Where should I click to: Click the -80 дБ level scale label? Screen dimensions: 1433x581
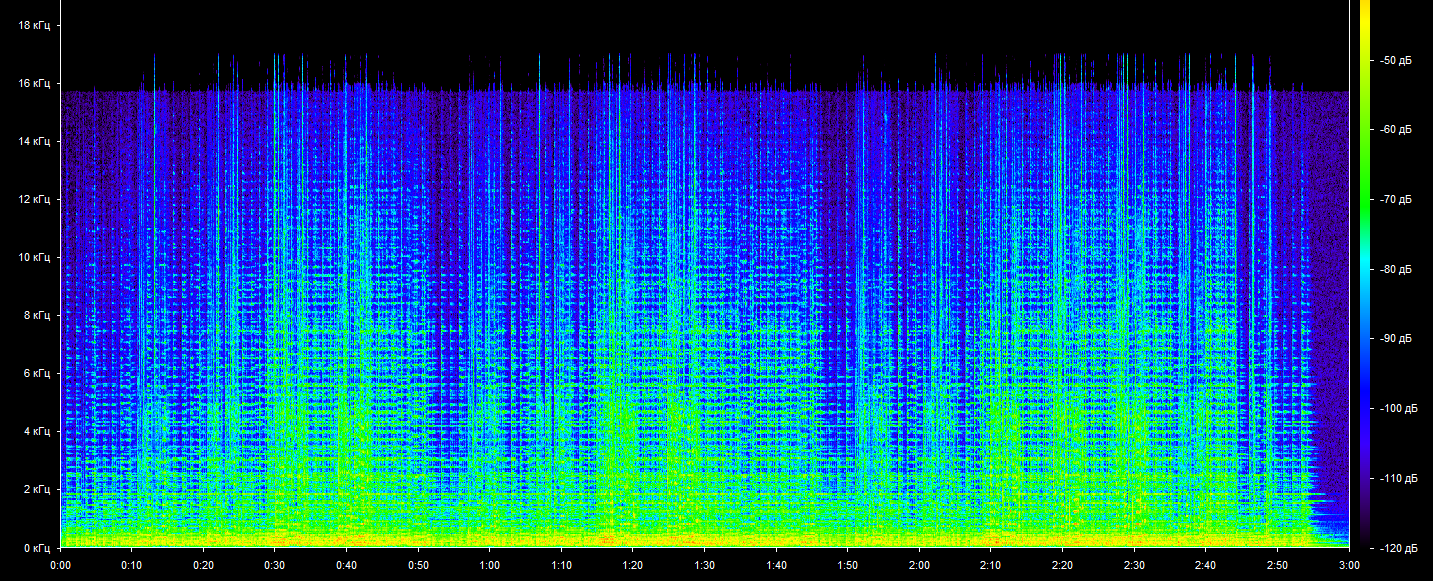click(1396, 269)
